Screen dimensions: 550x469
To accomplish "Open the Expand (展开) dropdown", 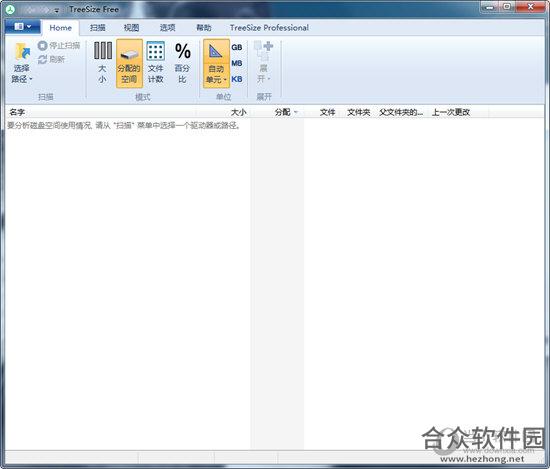I will tap(264, 63).
